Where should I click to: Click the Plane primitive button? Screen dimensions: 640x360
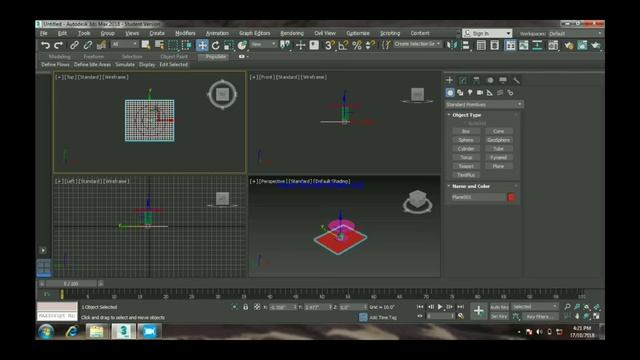coord(499,166)
